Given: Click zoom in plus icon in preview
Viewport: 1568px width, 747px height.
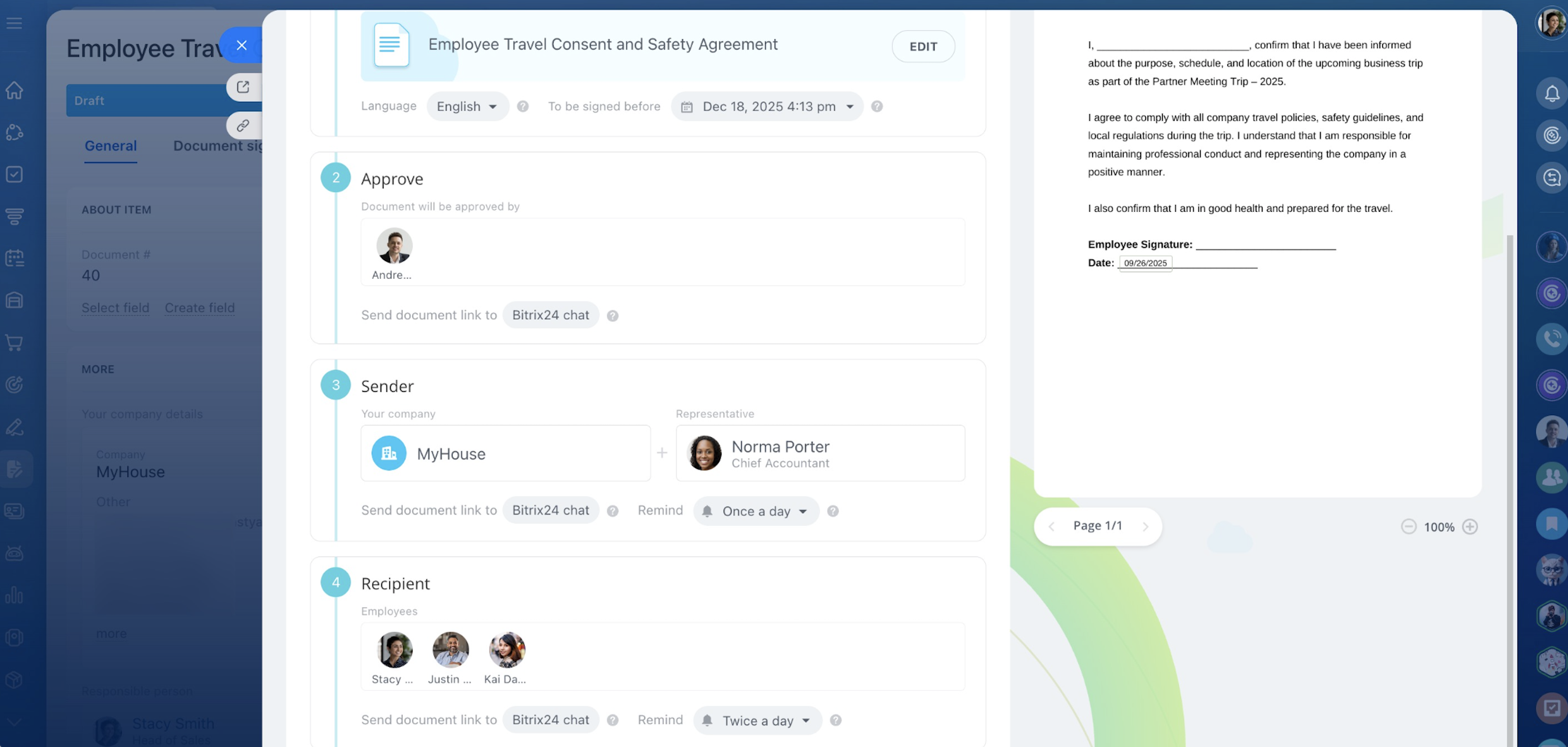Looking at the screenshot, I should pos(1470,526).
